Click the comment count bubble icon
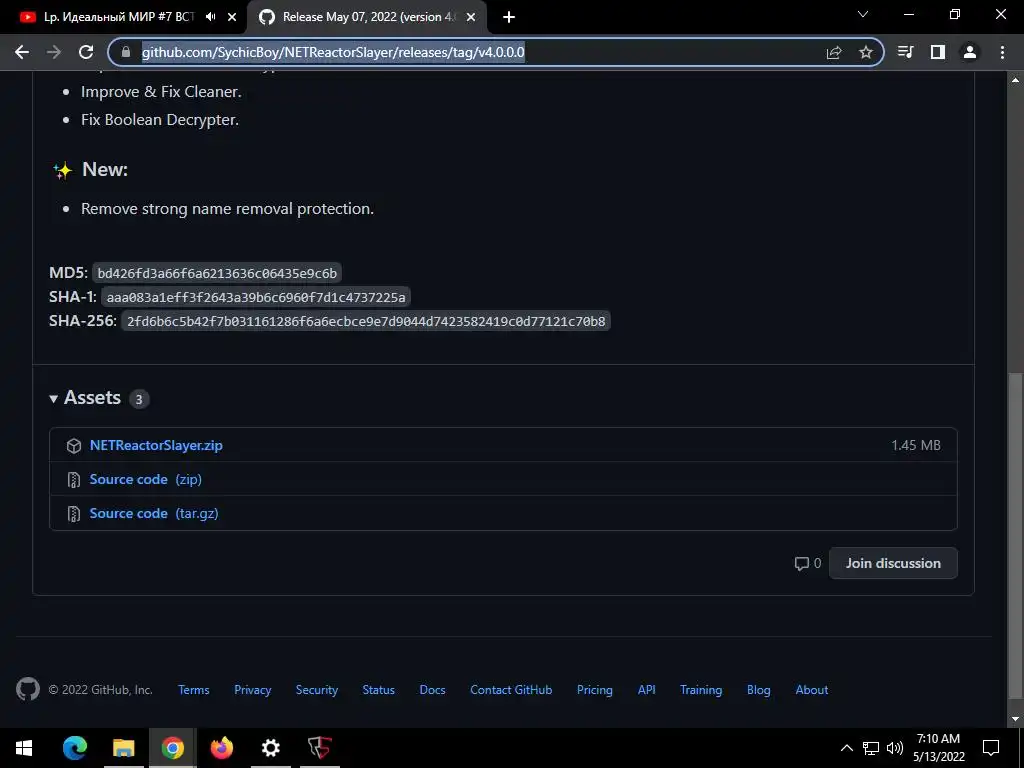This screenshot has width=1024, height=768. pyautogui.click(x=801, y=564)
